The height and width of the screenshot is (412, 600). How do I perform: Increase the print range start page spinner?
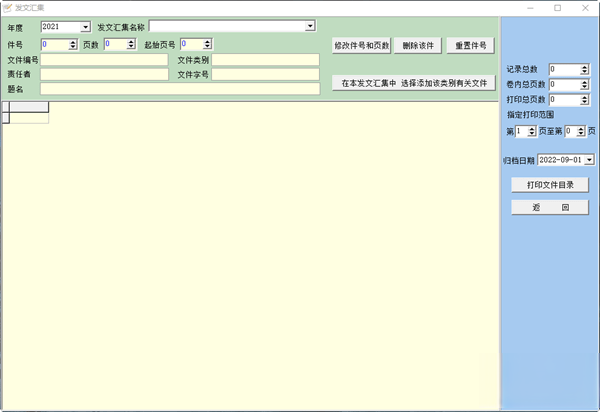[532, 129]
